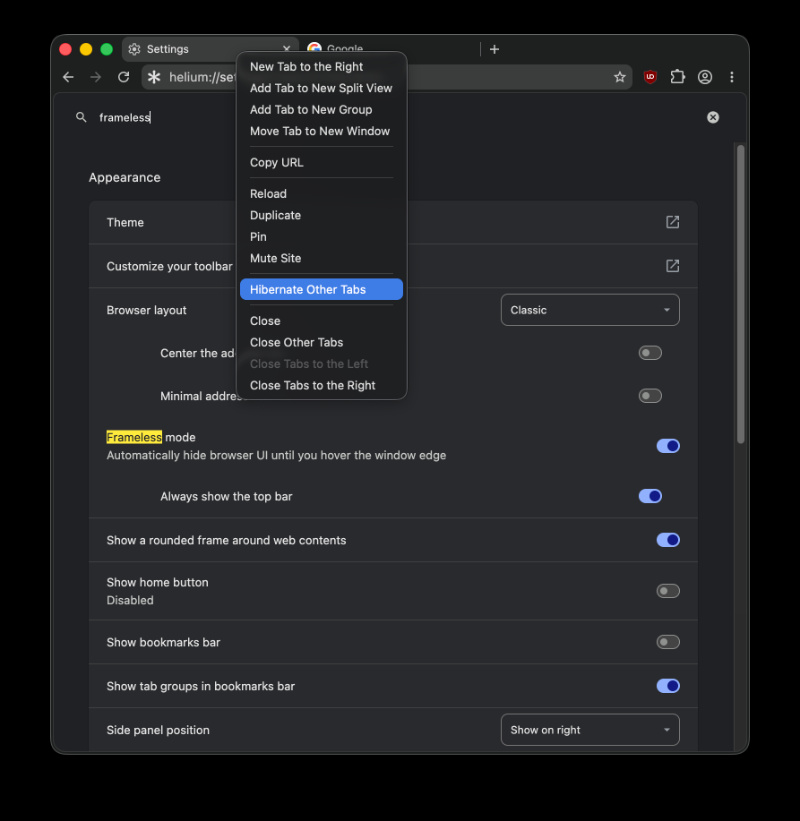Click 'Automatically hide browser UI' description text

click(276, 455)
